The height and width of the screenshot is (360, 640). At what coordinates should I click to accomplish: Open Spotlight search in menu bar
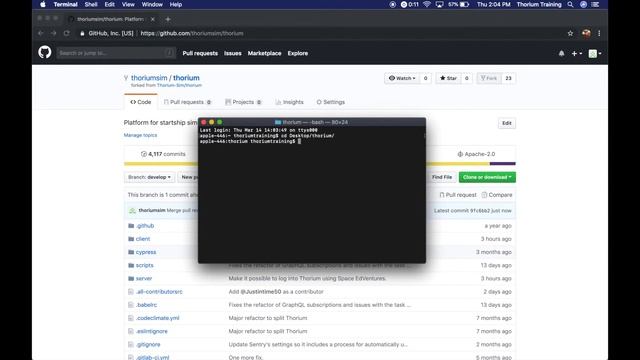click(570, 4)
